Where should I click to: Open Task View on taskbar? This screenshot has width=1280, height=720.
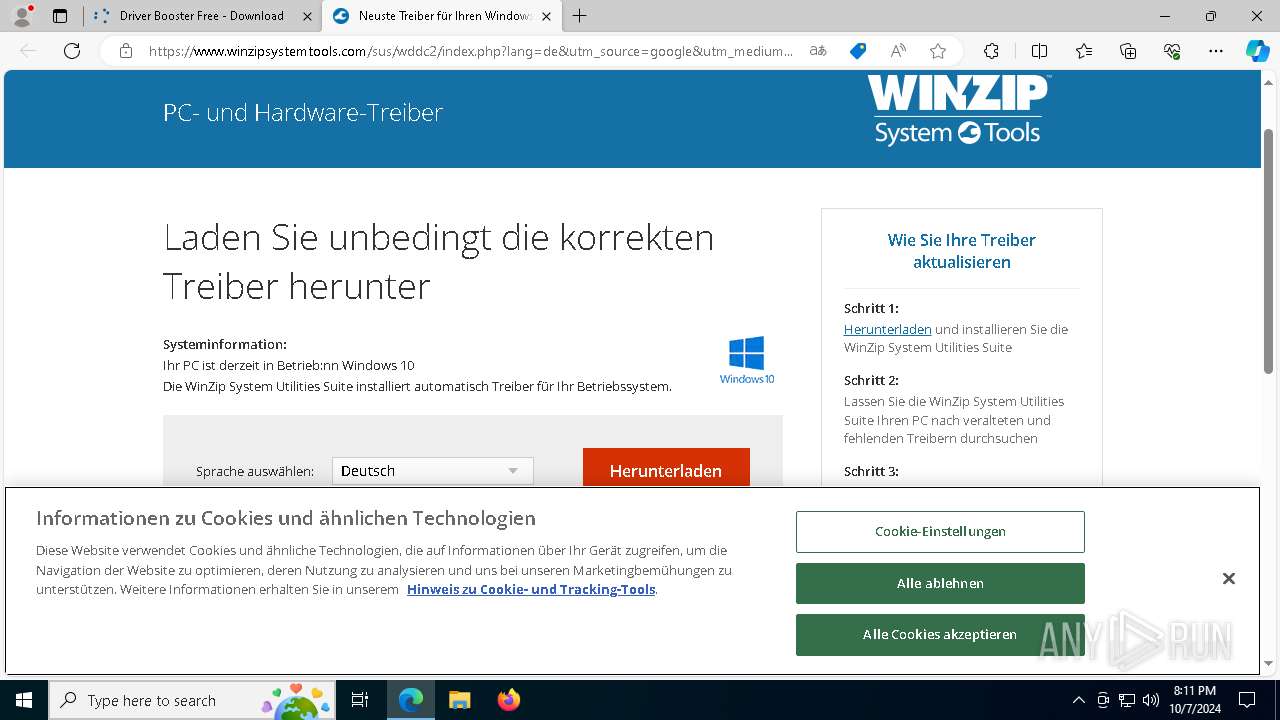(360, 700)
